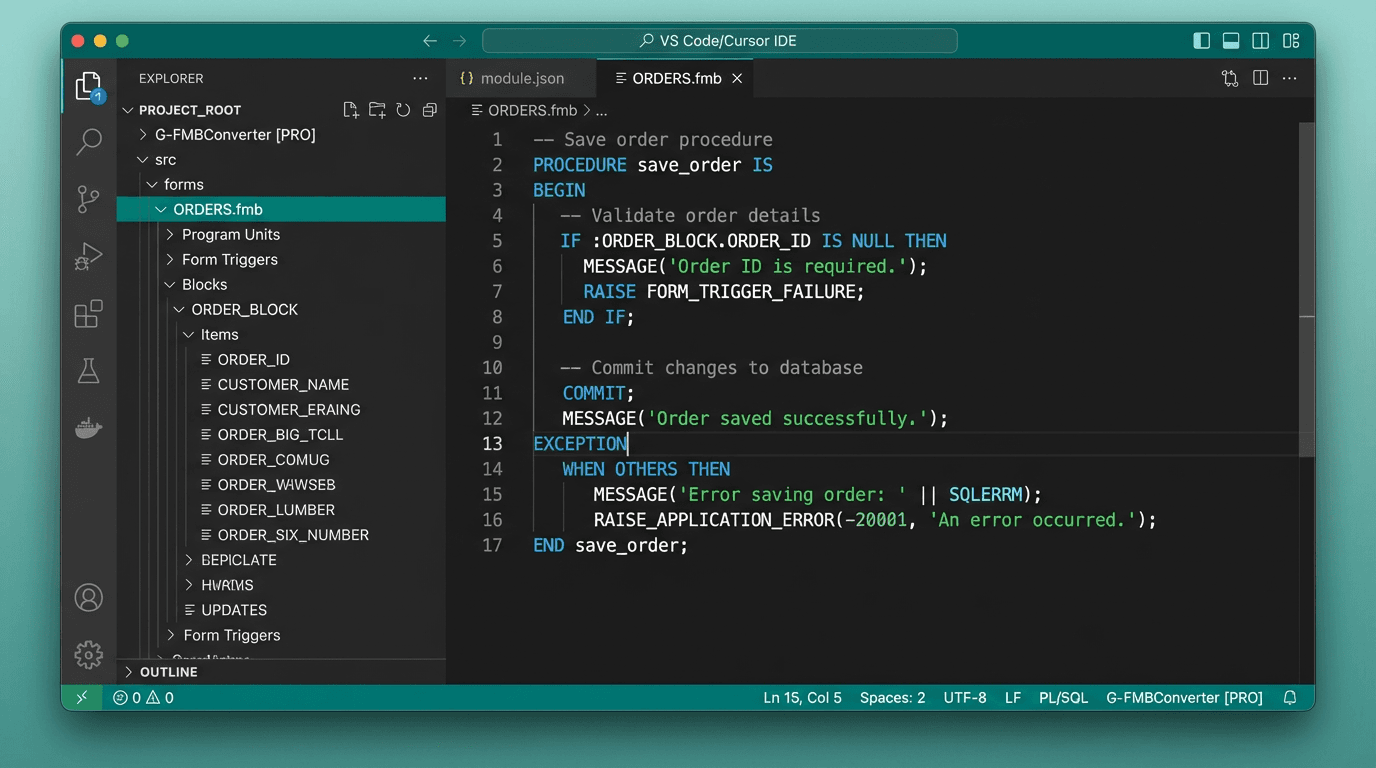This screenshot has height=768, width=1376.
Task: Open the Docker view in the activity bar
Action: pyautogui.click(x=89, y=428)
